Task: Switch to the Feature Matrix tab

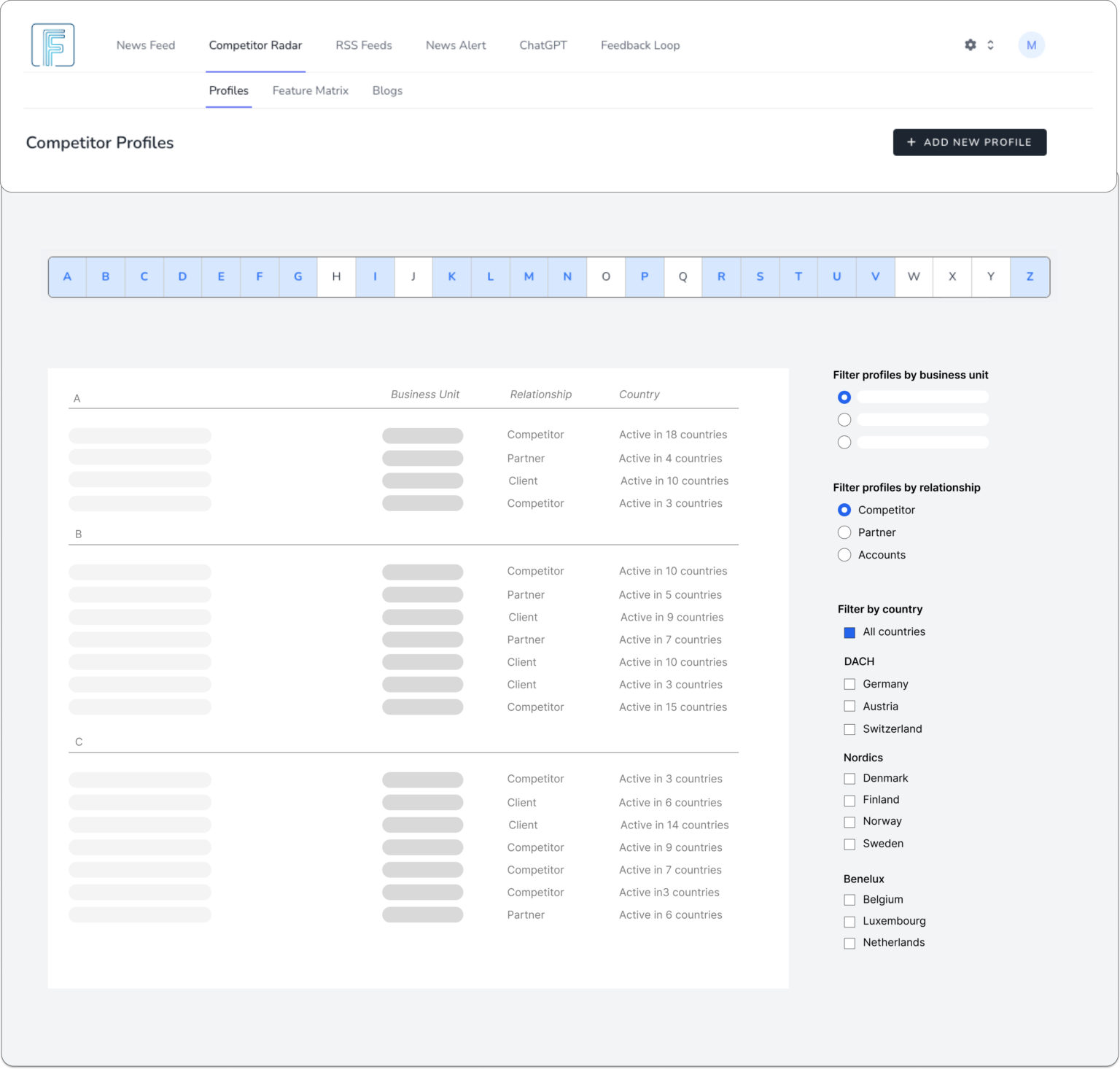Action: tap(310, 90)
